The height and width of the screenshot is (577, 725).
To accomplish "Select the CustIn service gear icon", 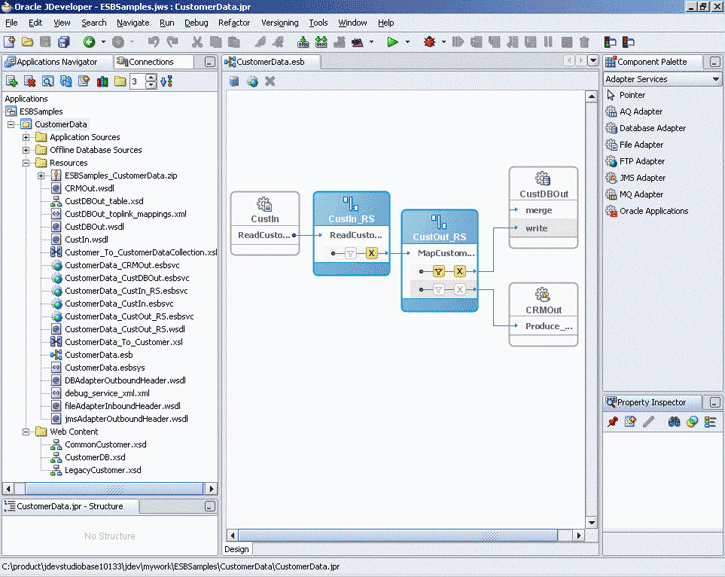I will point(264,204).
